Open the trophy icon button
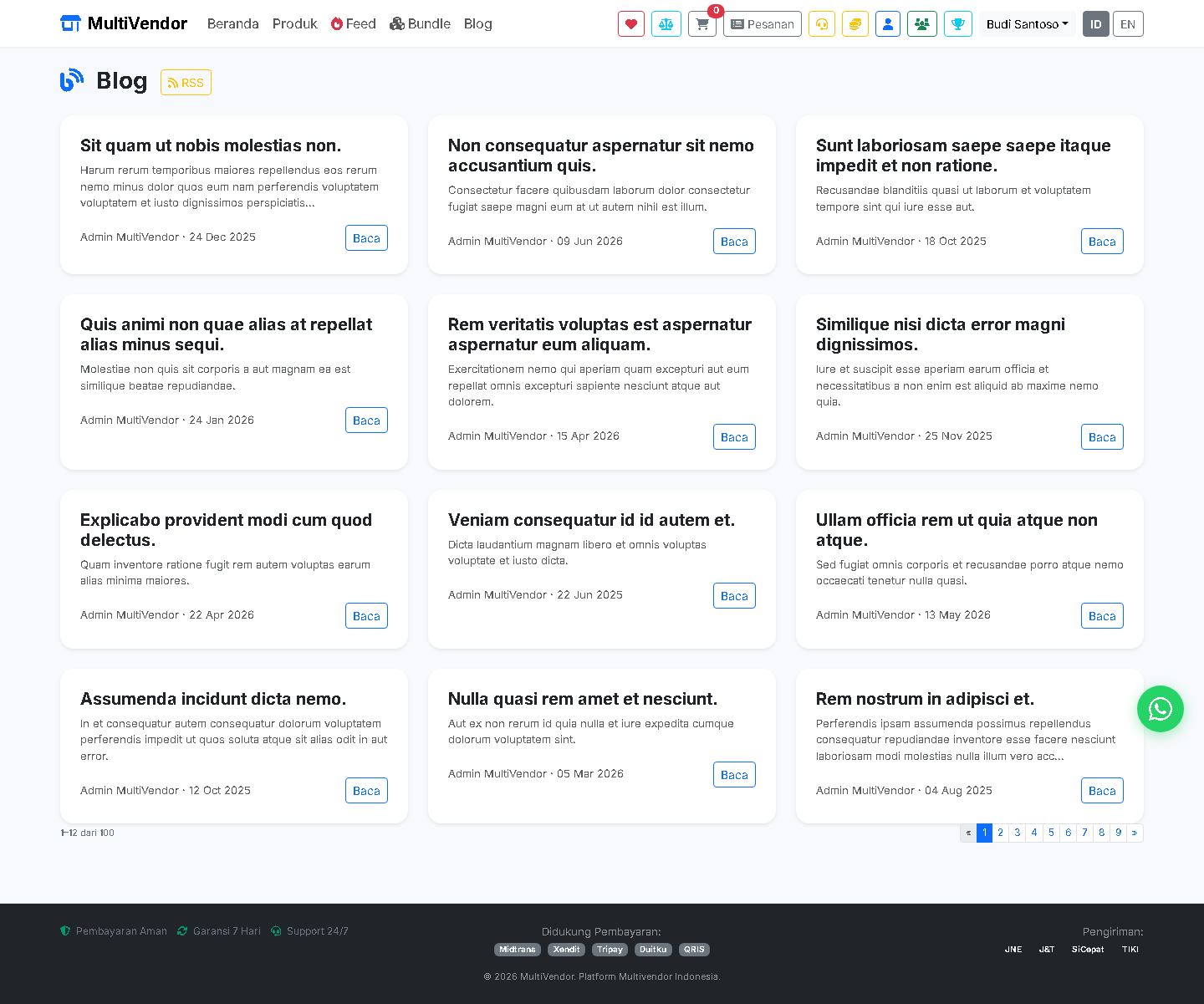 [958, 24]
